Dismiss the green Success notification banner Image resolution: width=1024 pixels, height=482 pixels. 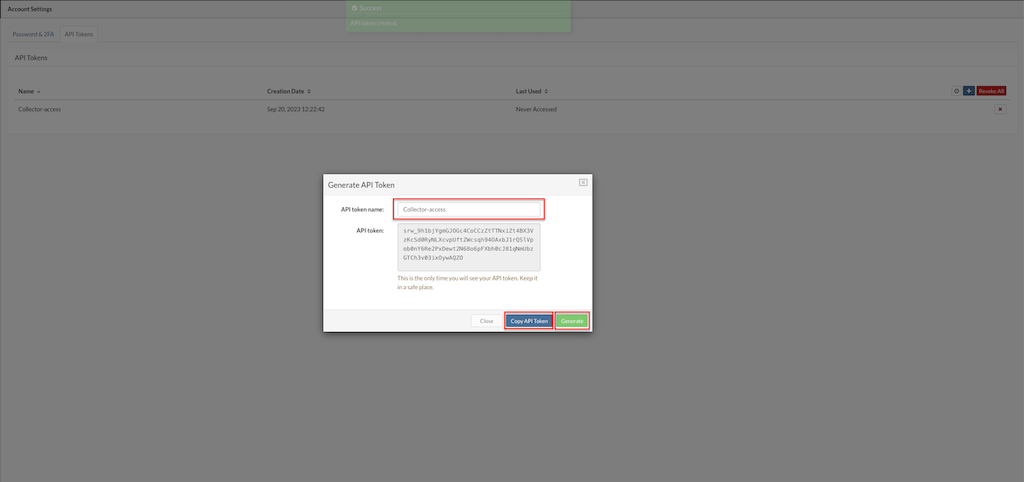(x=458, y=15)
